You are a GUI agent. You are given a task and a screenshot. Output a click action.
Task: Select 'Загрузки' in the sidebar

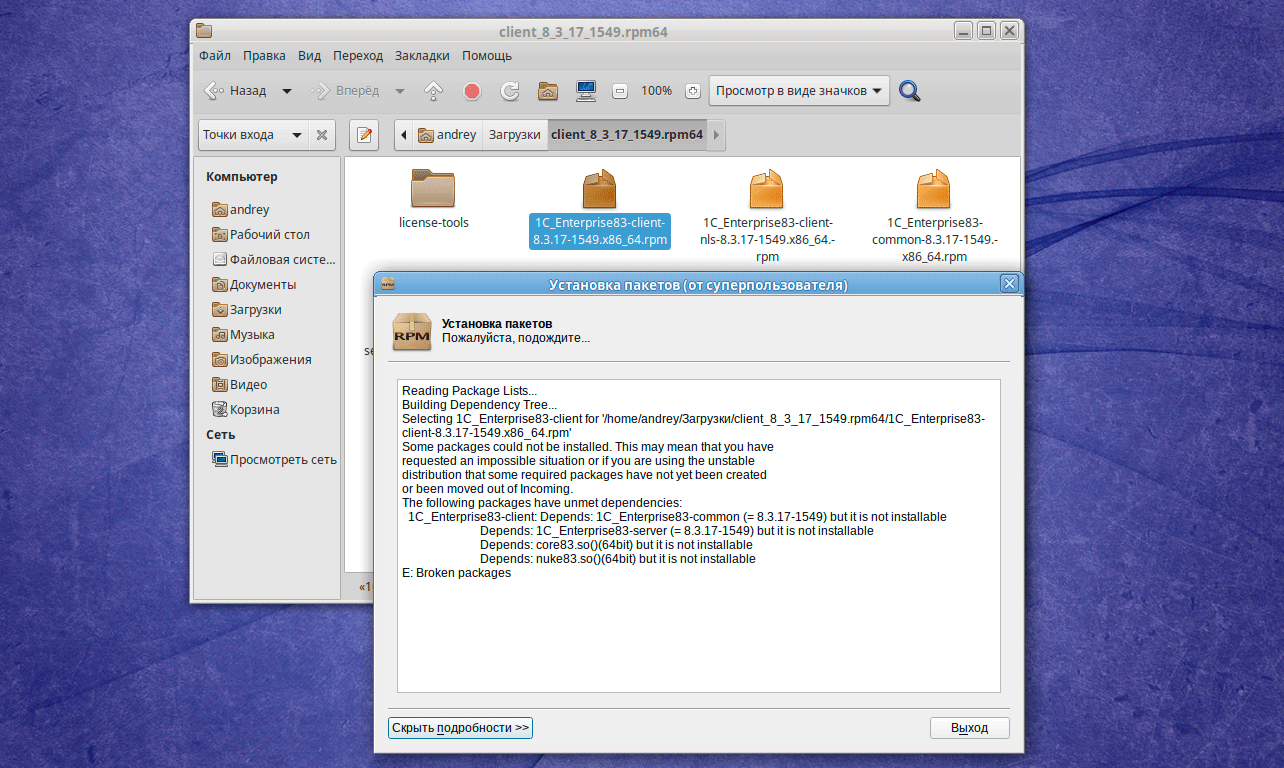(x=255, y=310)
